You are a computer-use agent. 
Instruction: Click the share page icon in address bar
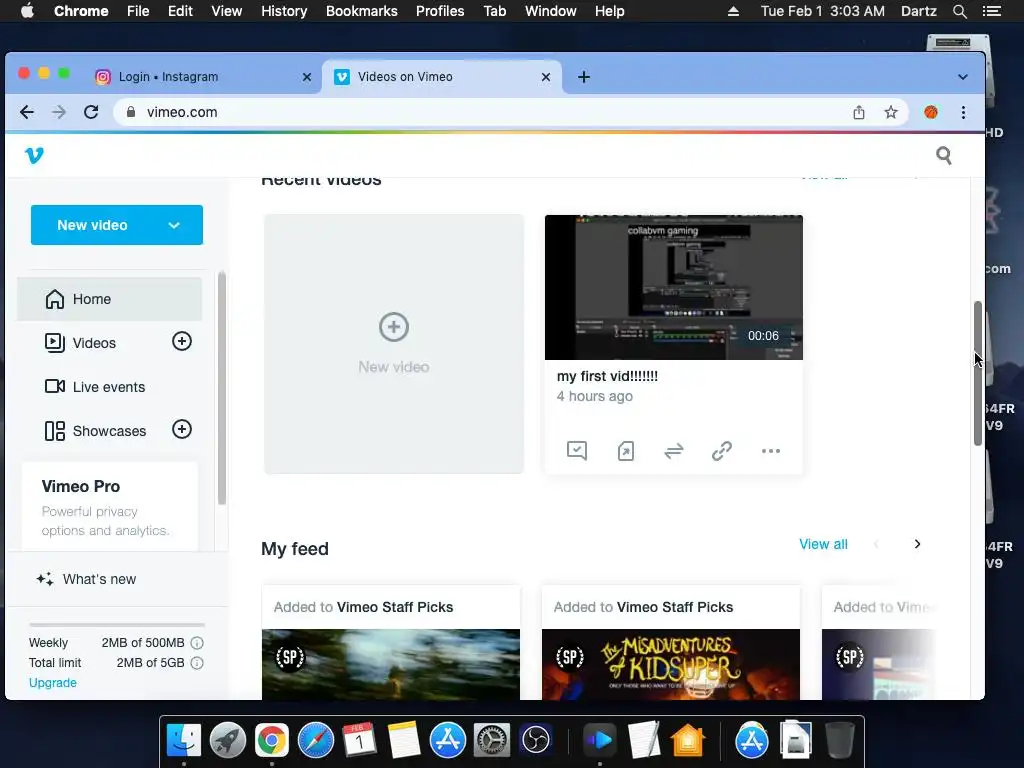[x=859, y=112]
